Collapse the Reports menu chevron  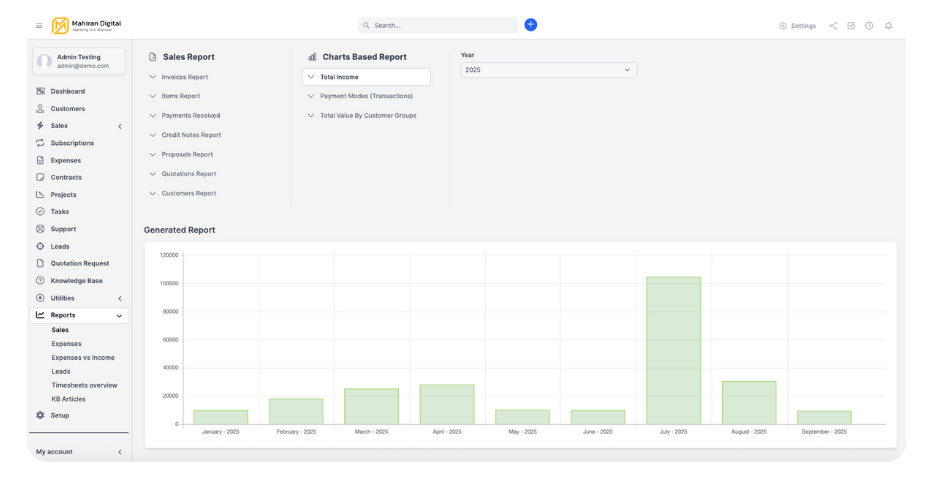[x=119, y=315]
